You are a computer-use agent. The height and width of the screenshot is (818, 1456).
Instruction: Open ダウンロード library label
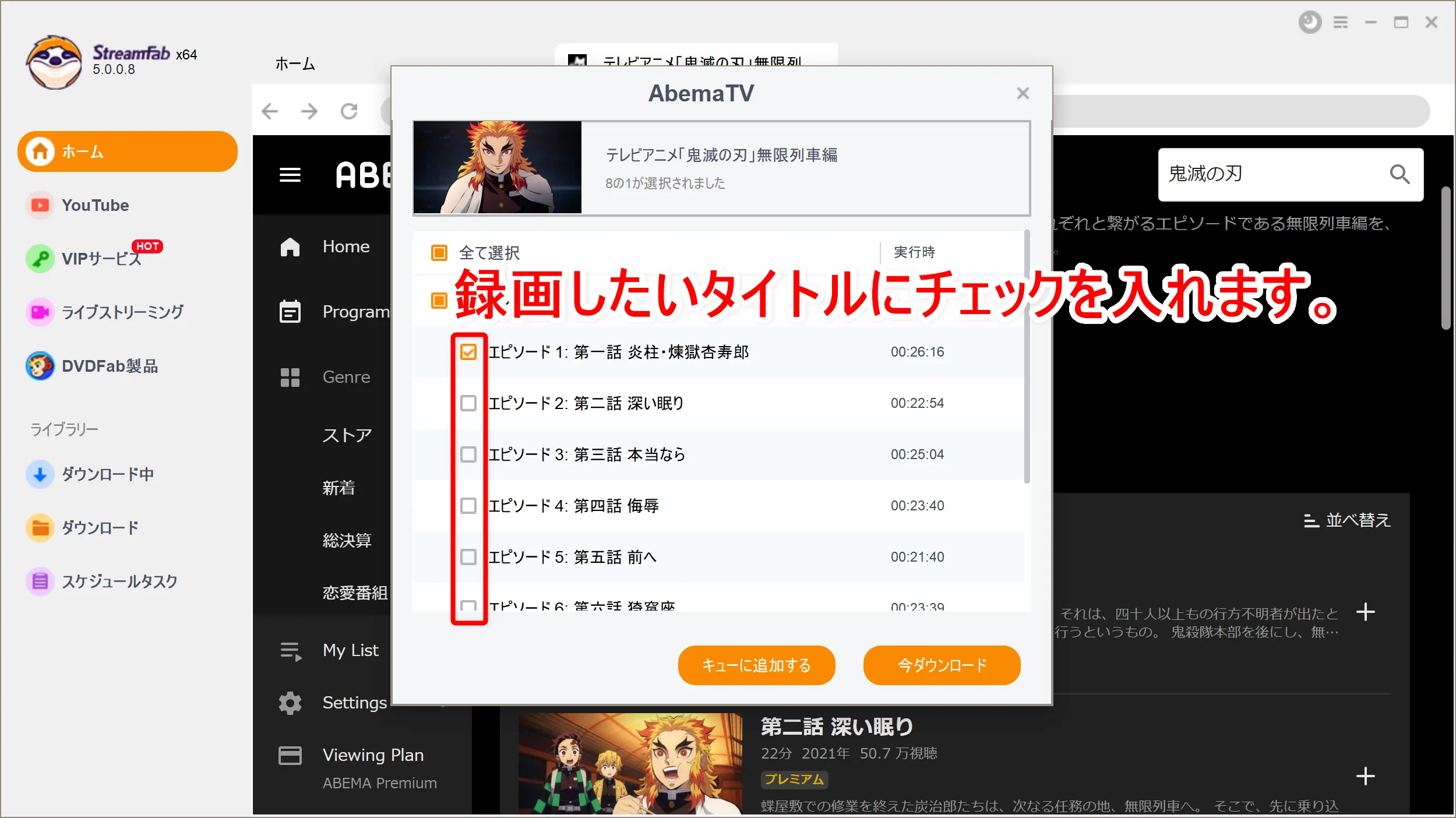pyautogui.click(x=100, y=528)
